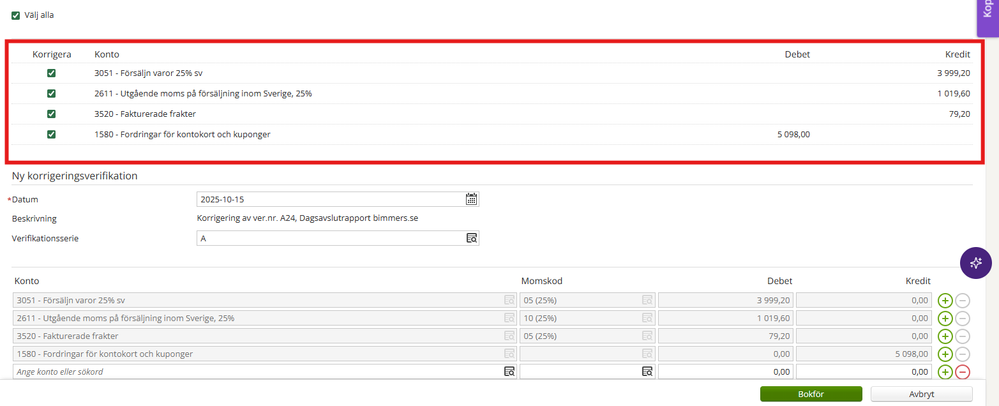Click Bokför to post the correction
The height and width of the screenshot is (406, 999).
point(810,394)
